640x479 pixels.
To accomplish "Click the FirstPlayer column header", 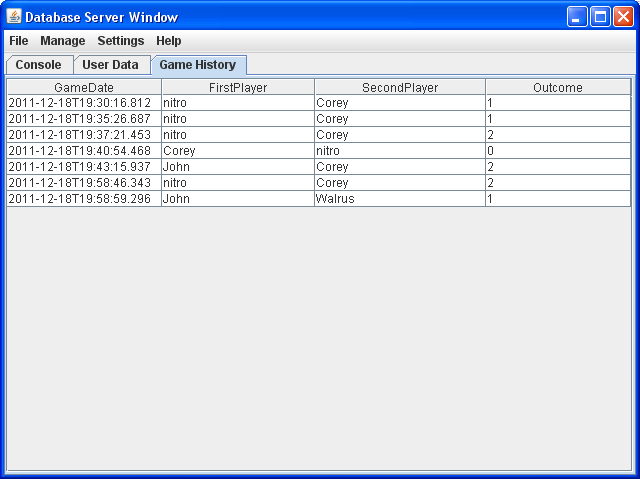I will (238, 87).
